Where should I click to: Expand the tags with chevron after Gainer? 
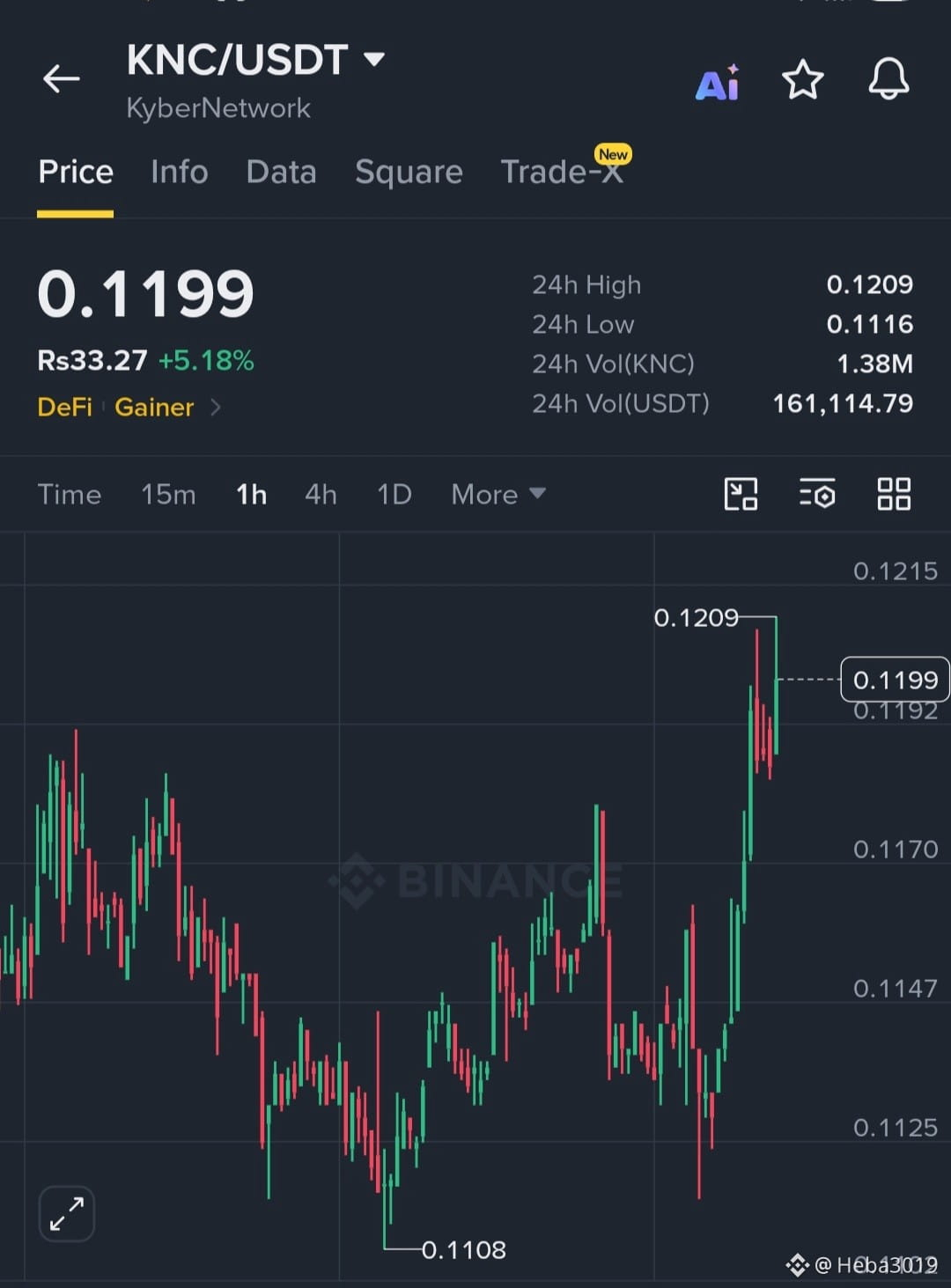[x=216, y=407]
